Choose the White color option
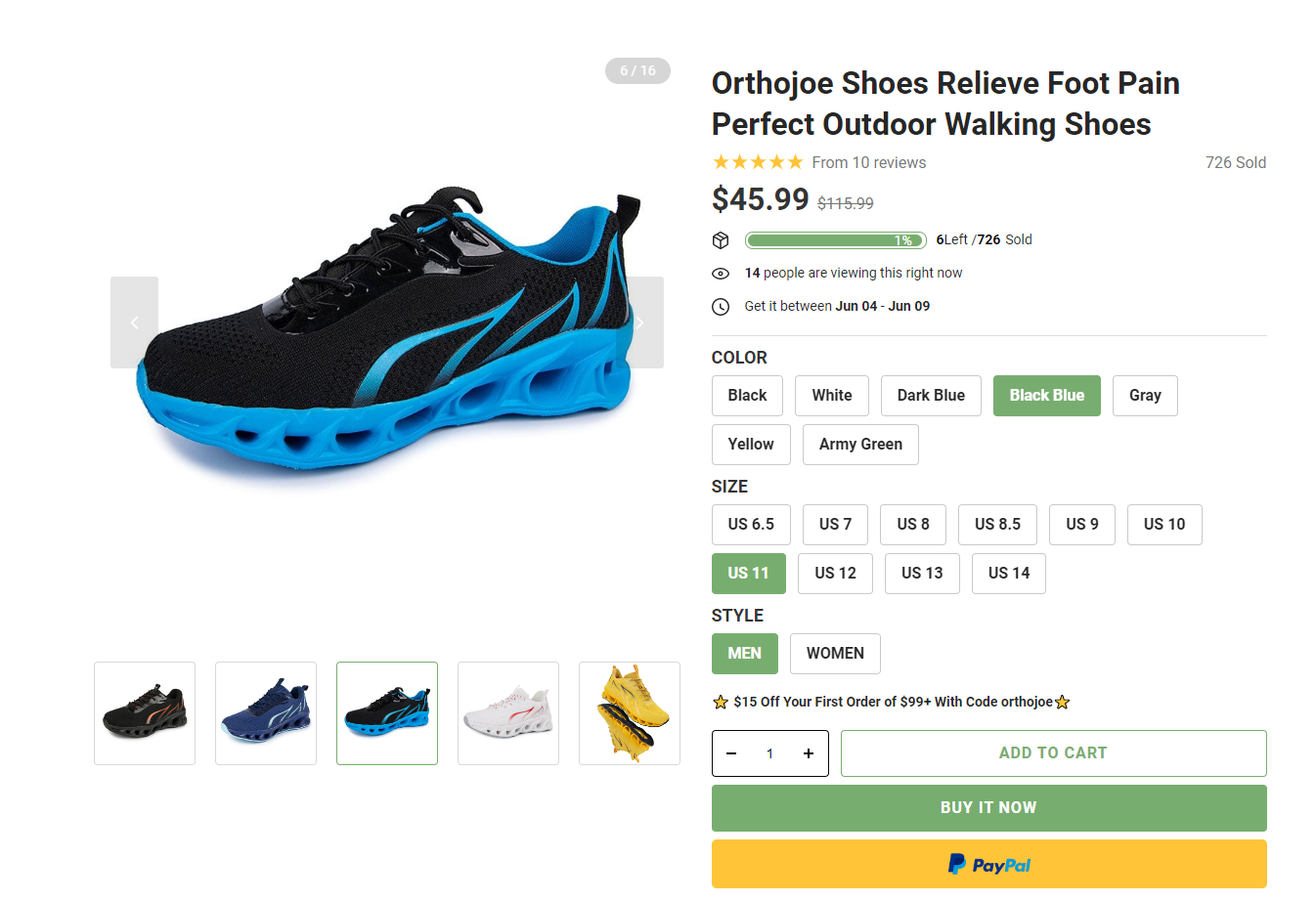Image resolution: width=1316 pixels, height=901 pixels. click(831, 396)
